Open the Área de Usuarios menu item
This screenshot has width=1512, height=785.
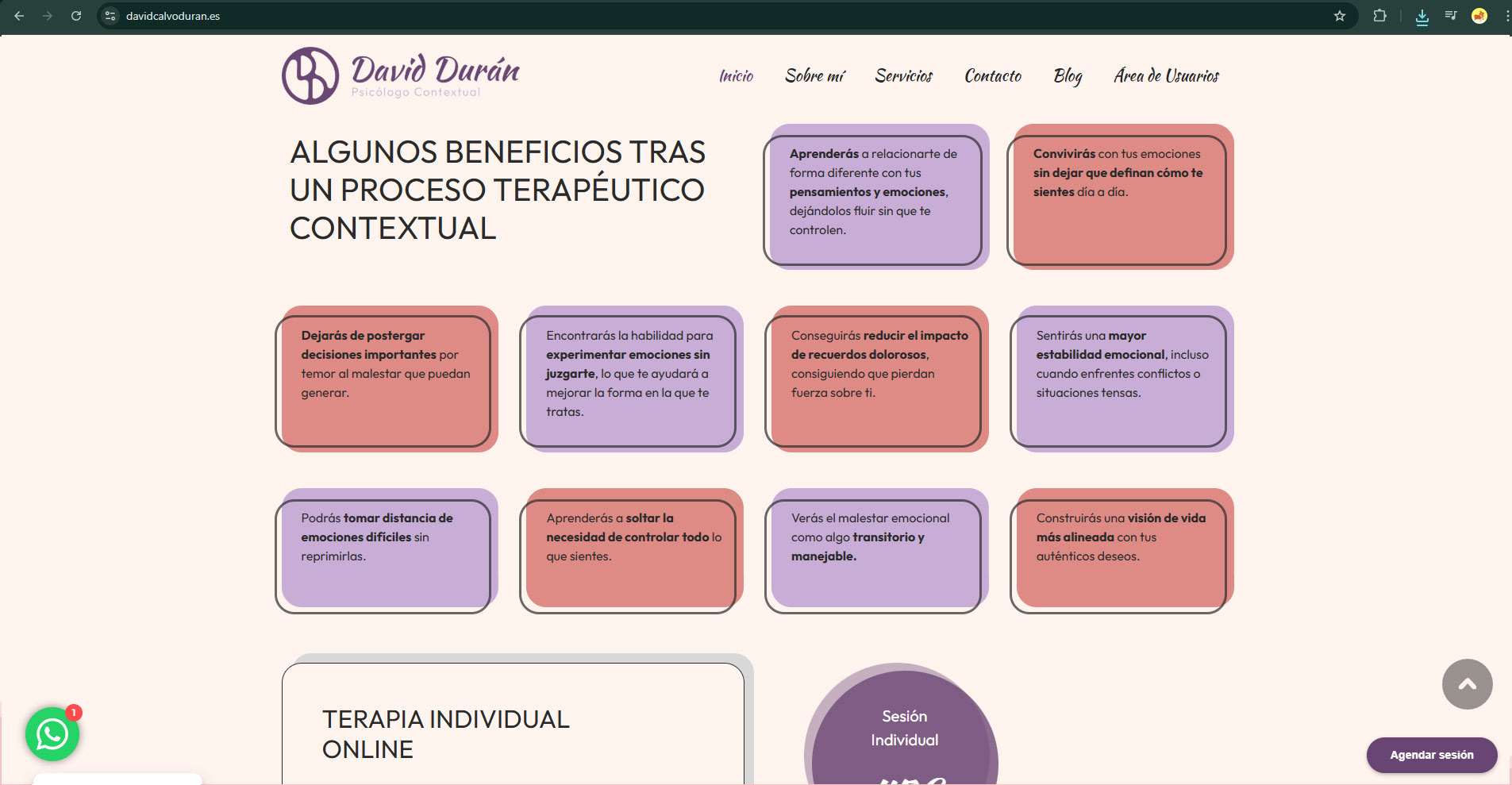[1166, 76]
